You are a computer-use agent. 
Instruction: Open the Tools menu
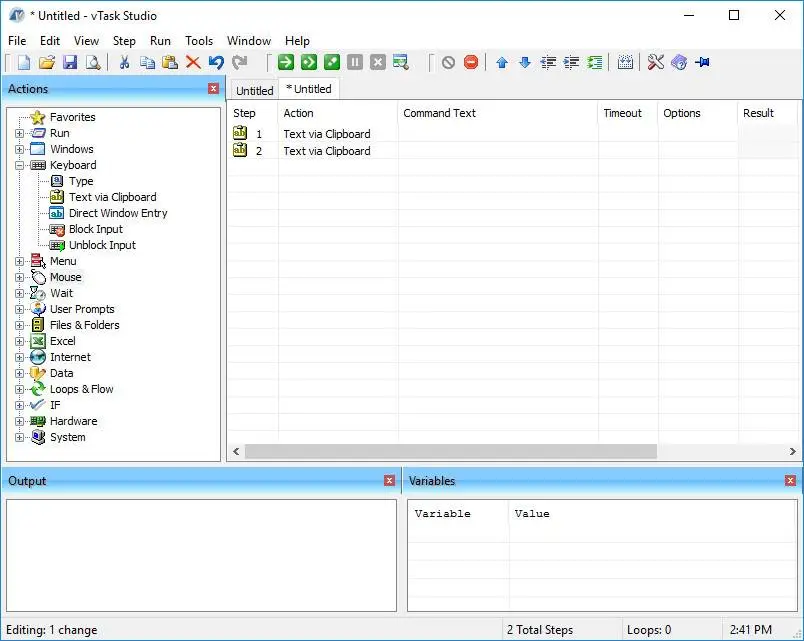click(199, 41)
